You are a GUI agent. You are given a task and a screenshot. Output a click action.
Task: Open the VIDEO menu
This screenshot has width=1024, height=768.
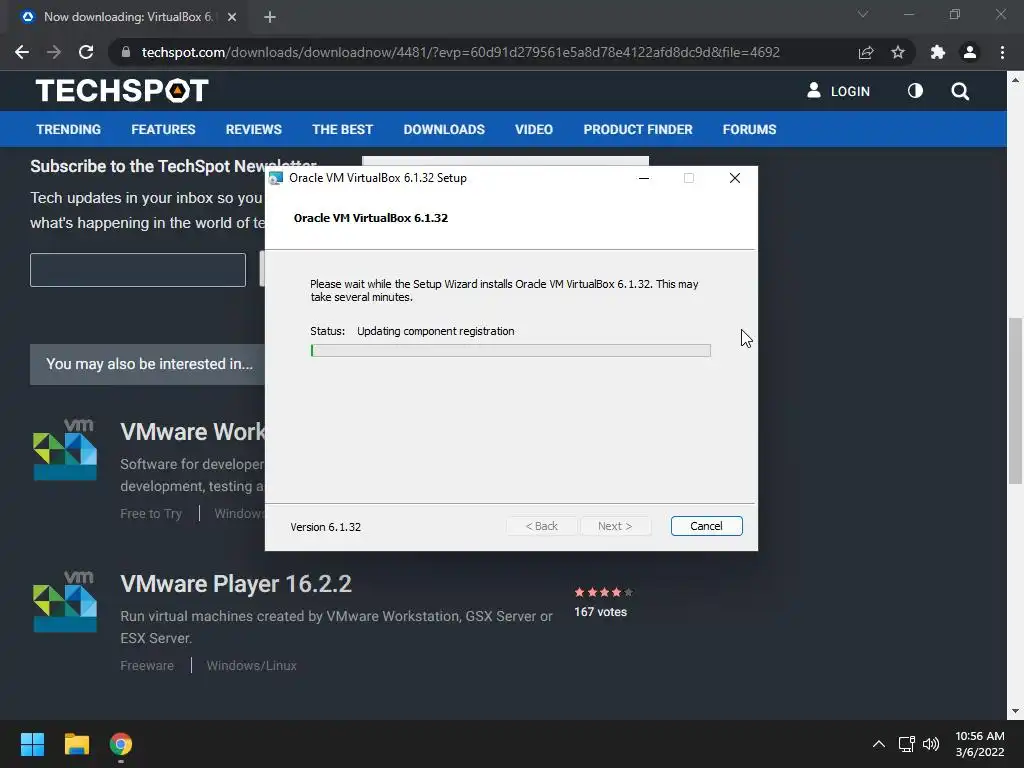click(534, 129)
